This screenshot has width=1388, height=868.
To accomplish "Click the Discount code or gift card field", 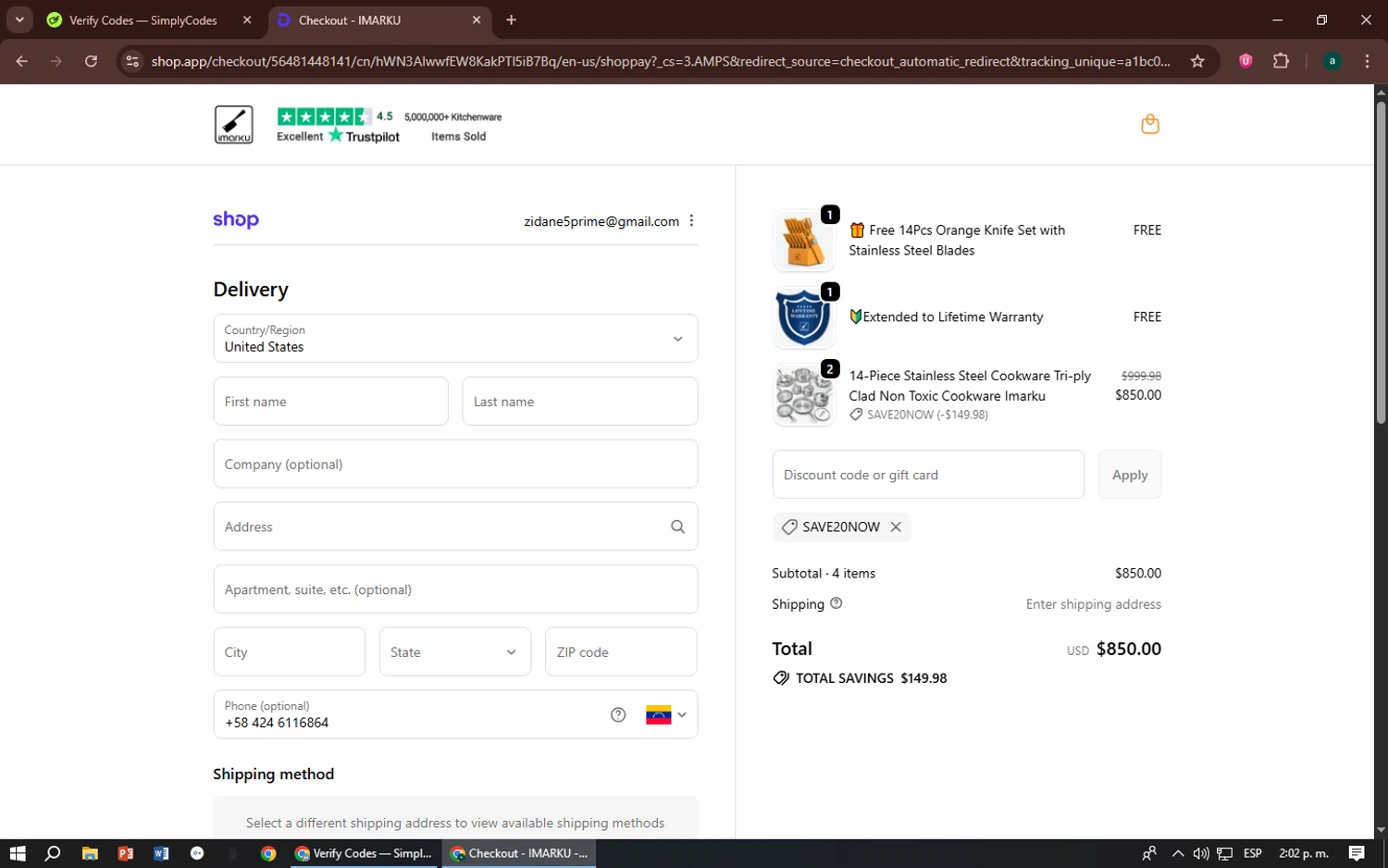I will pos(928,475).
